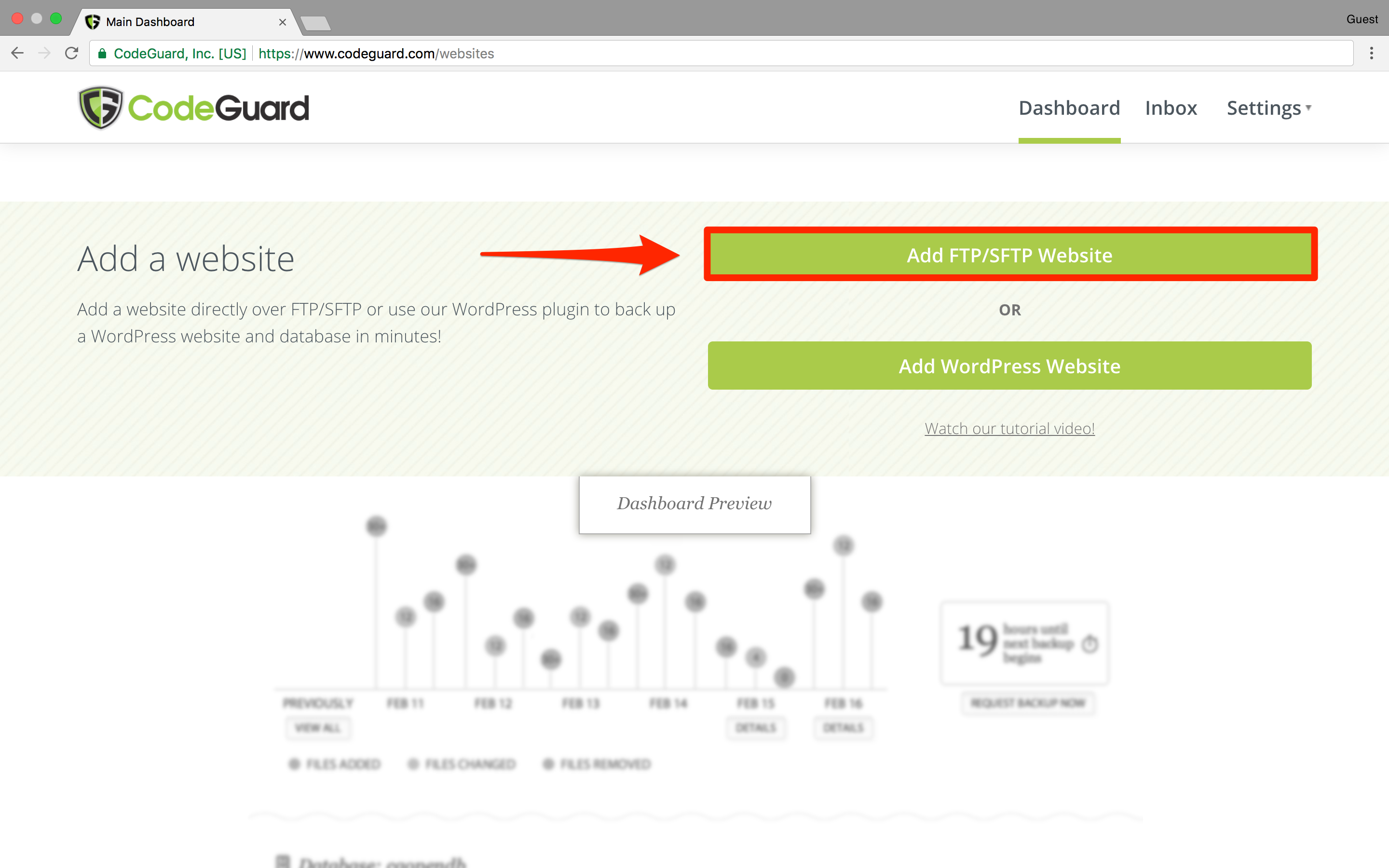Toggle the Feb 16 DETAILS view
The height and width of the screenshot is (868, 1389).
click(x=843, y=728)
